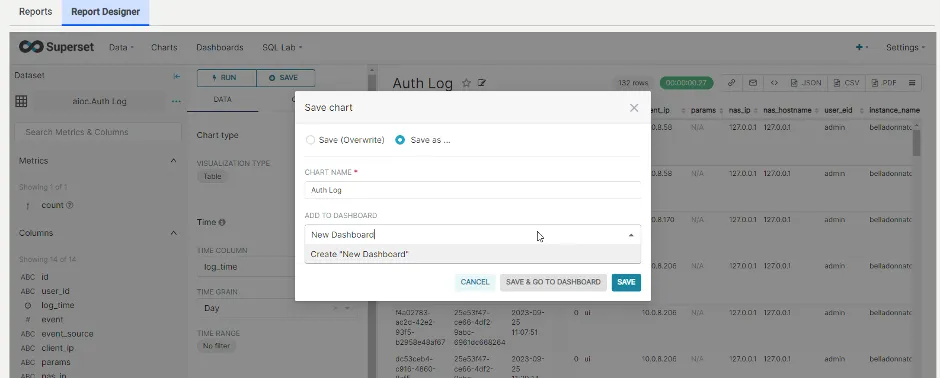Click the Table visualization type tag

click(x=212, y=177)
